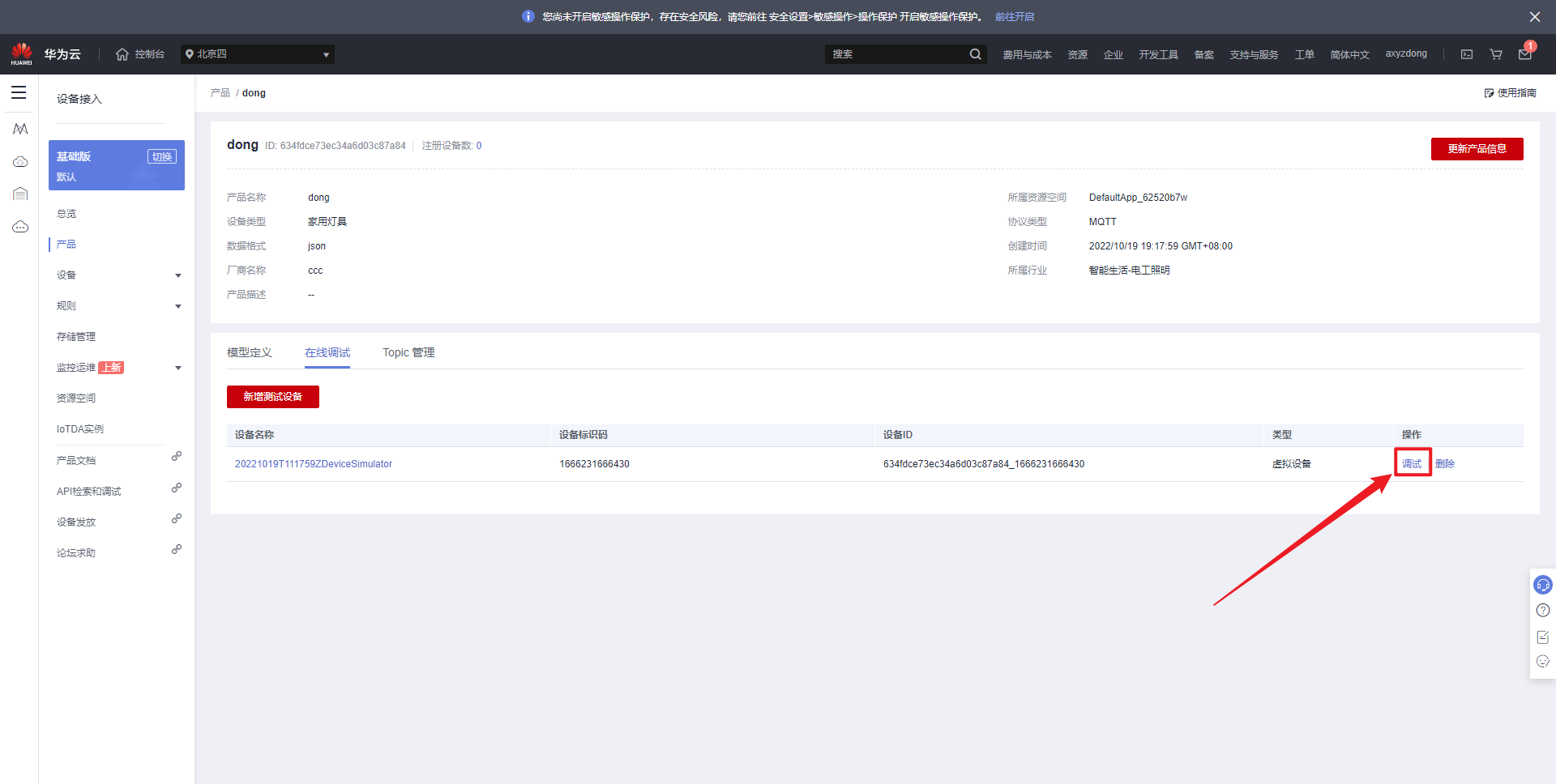Open the 北京四 region dropdown
1556x784 pixels.
pos(258,54)
